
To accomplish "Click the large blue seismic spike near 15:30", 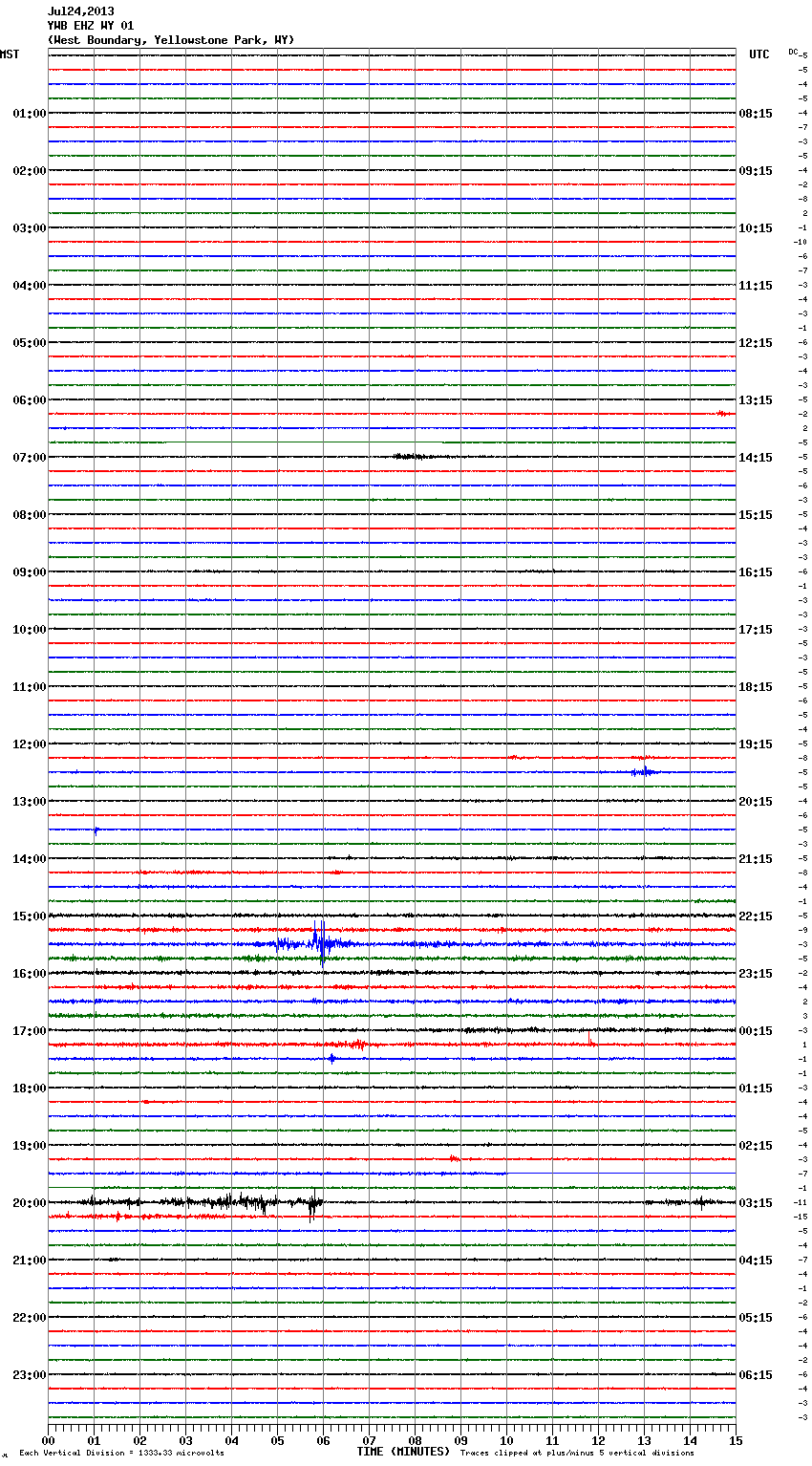I will pyautogui.click(x=320, y=942).
